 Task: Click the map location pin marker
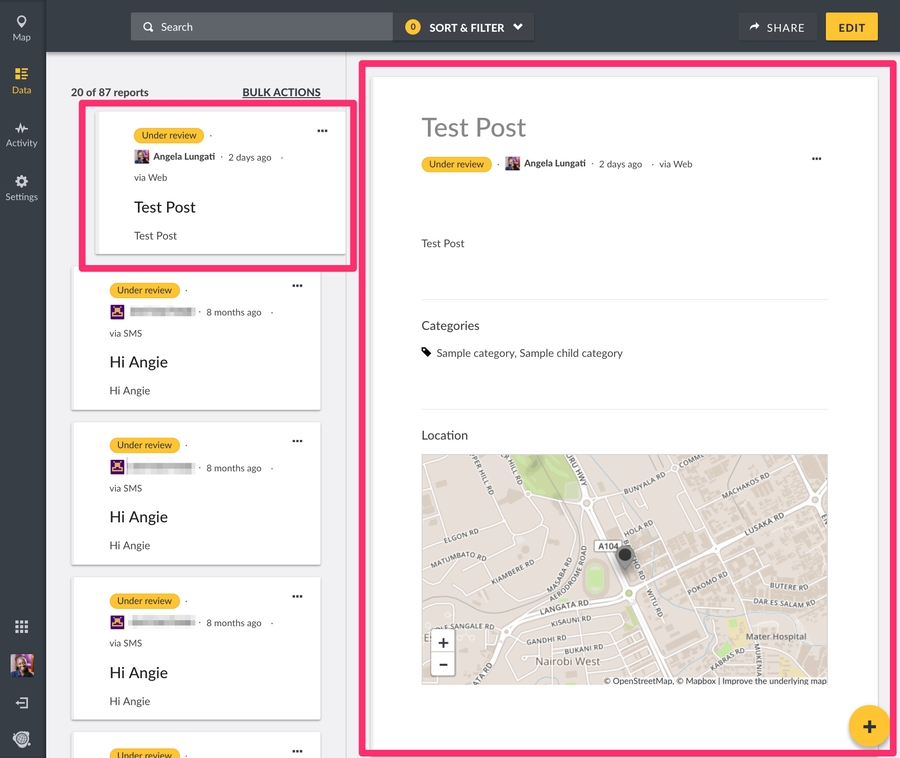[x=625, y=558]
